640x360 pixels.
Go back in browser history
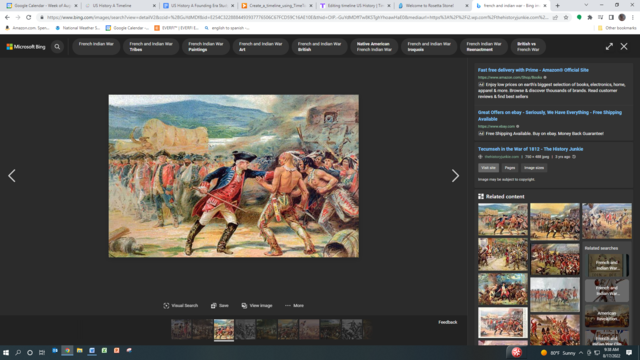[x=7, y=18]
